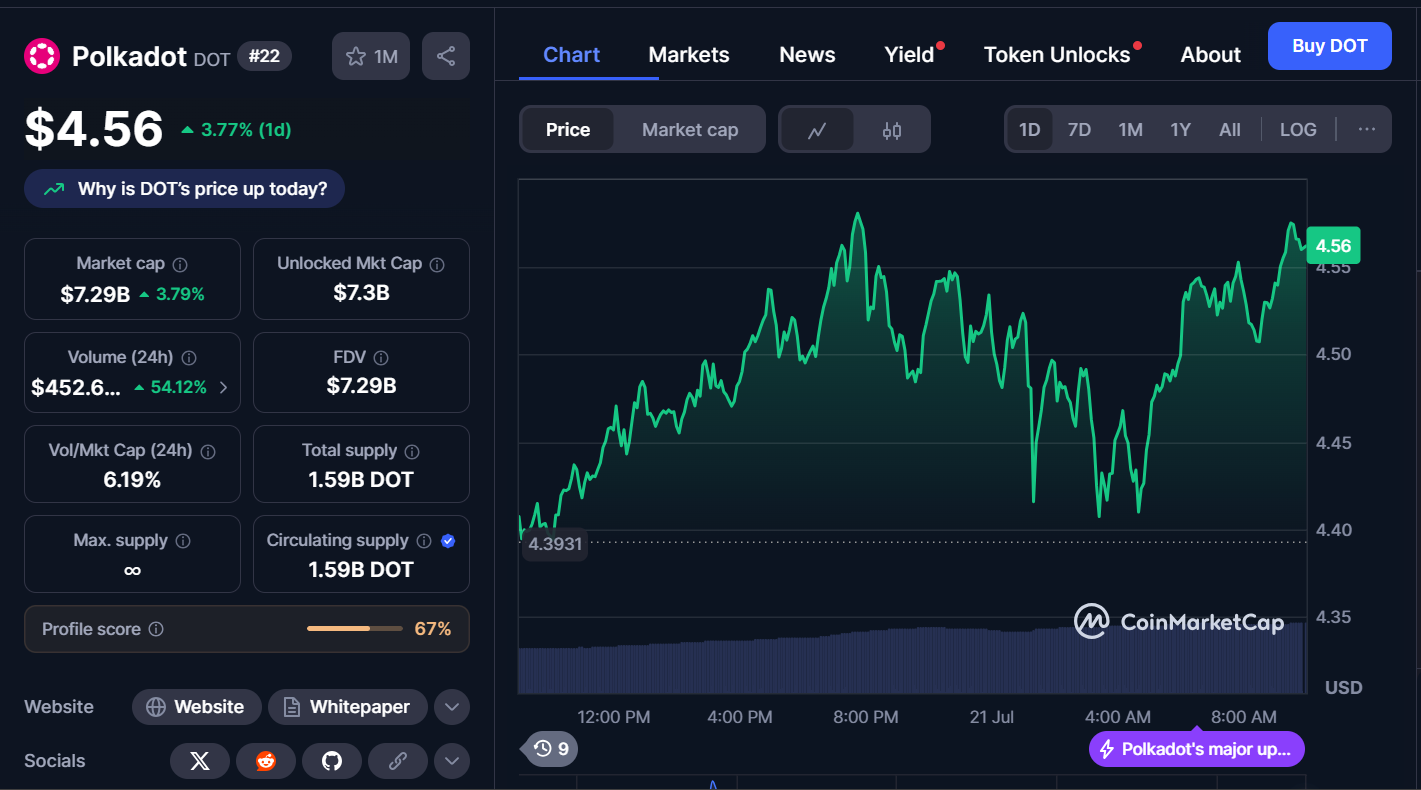
Task: Select Price chart view
Action: [x=568, y=130]
